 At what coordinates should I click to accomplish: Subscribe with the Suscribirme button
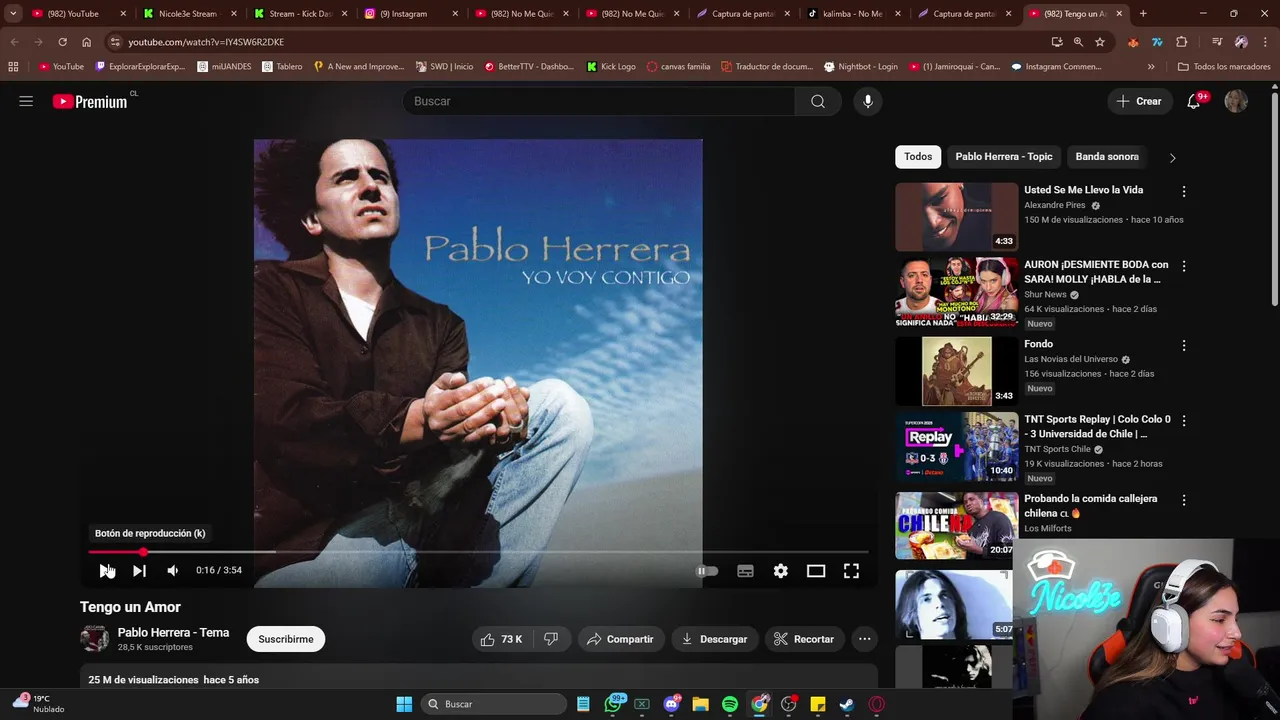click(x=286, y=639)
